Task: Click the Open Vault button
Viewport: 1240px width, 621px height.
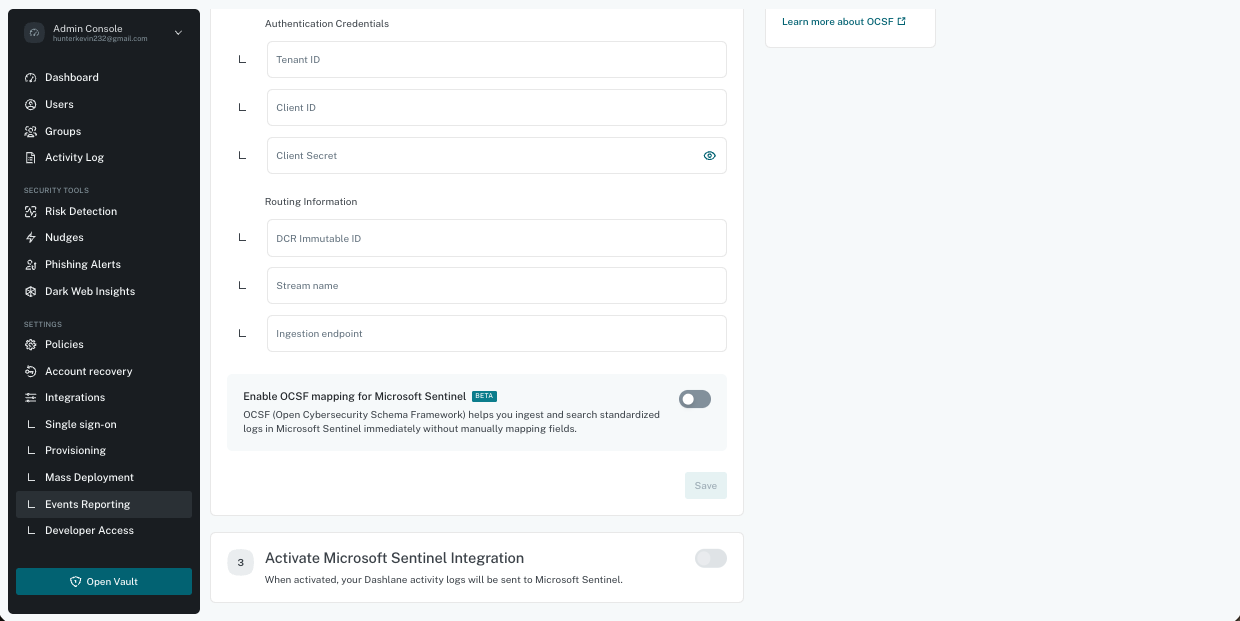Action: click(x=104, y=582)
